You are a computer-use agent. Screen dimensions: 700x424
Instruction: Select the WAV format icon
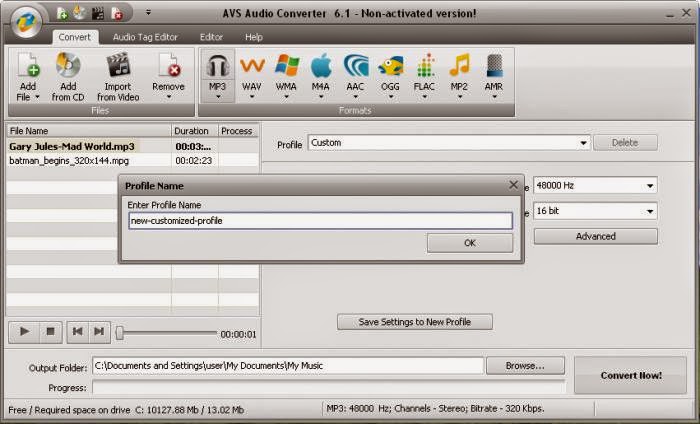tap(252, 66)
